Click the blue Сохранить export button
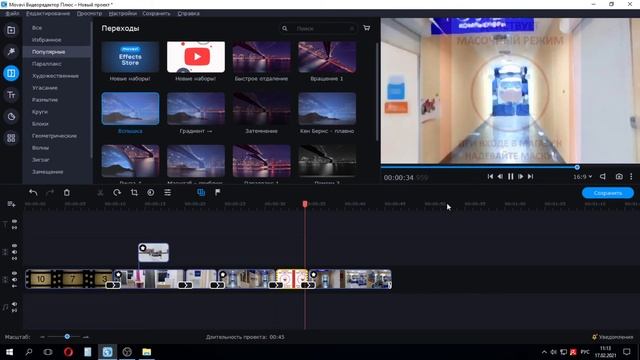 (x=608, y=193)
